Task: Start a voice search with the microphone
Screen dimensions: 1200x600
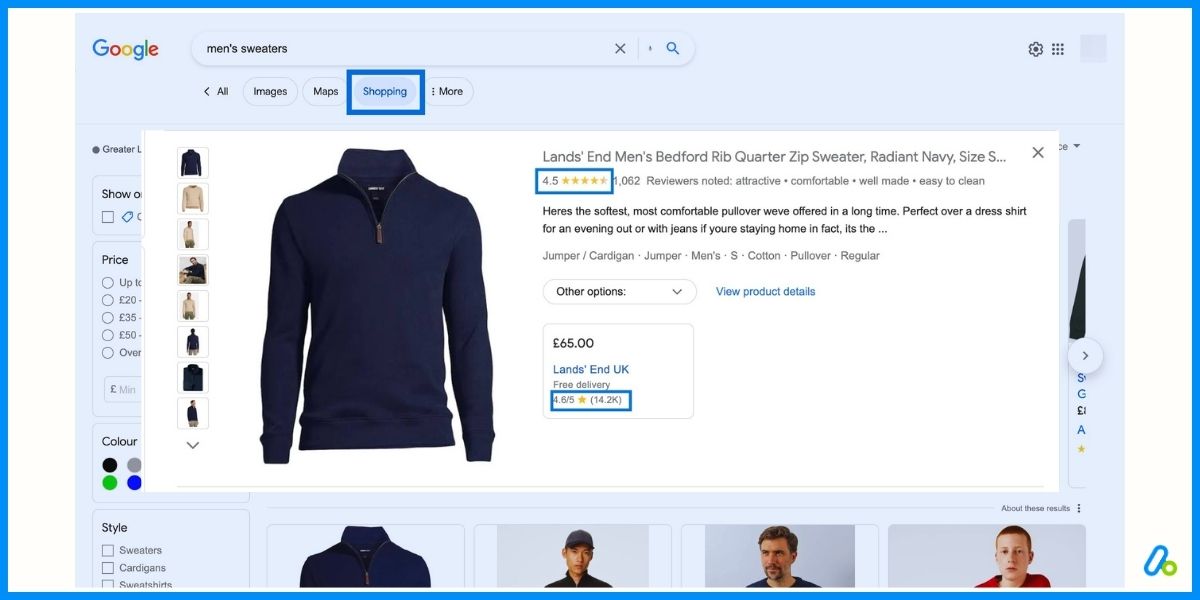Action: pos(650,48)
